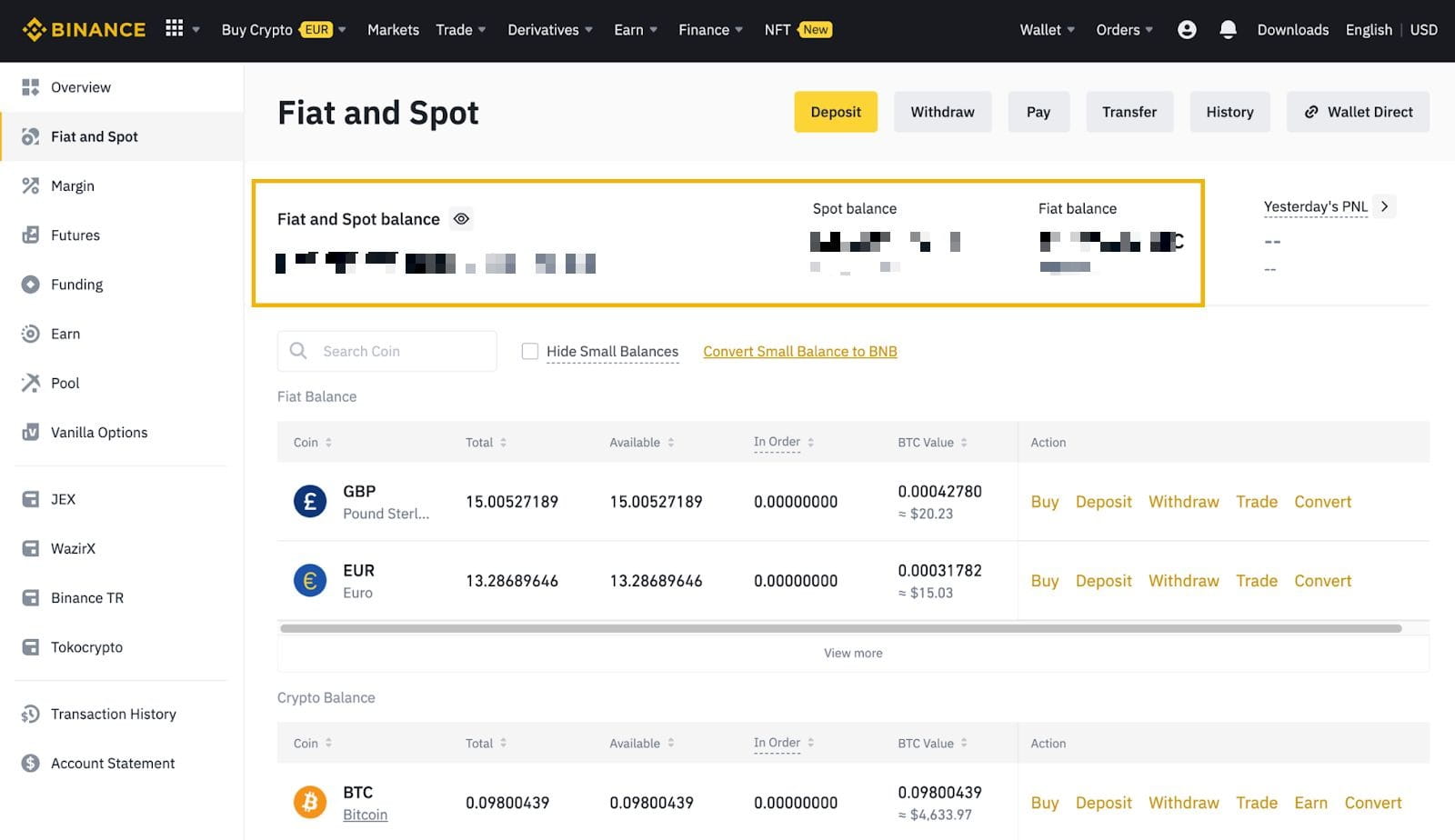1455x840 pixels.
Task: Toggle balance visibility eye icon
Action: pyautogui.click(x=462, y=219)
